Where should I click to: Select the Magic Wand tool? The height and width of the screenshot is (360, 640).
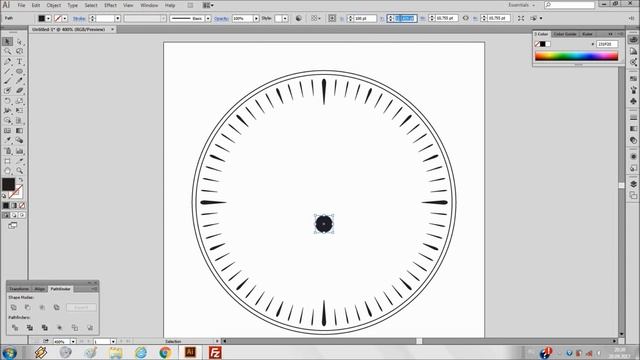(x=7, y=51)
